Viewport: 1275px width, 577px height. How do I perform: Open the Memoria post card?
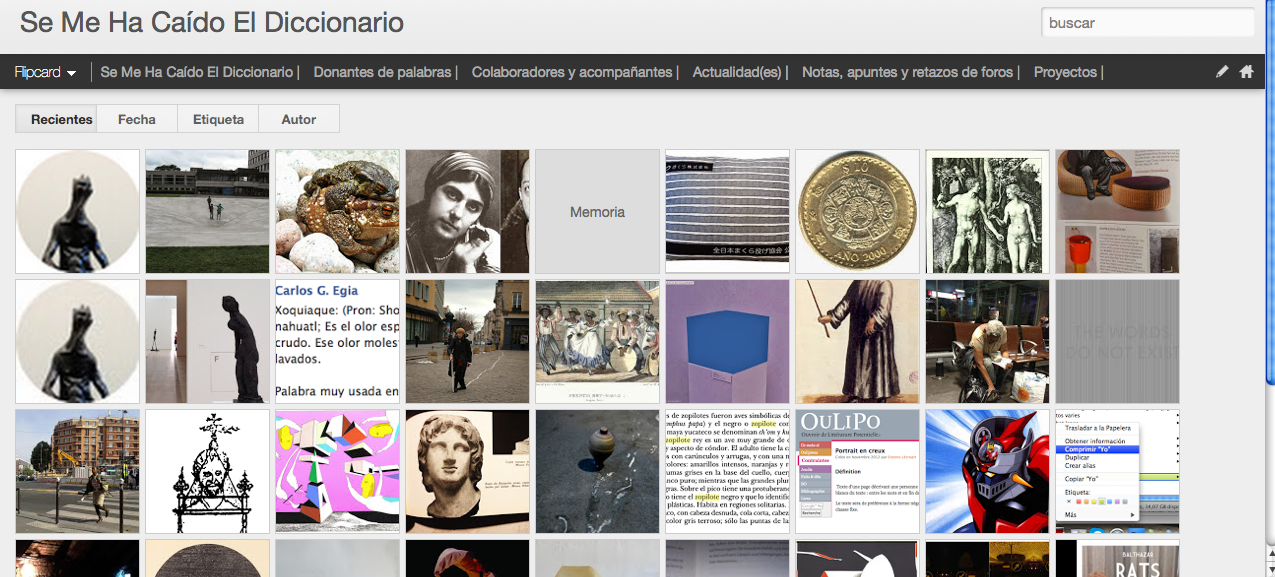(597, 212)
